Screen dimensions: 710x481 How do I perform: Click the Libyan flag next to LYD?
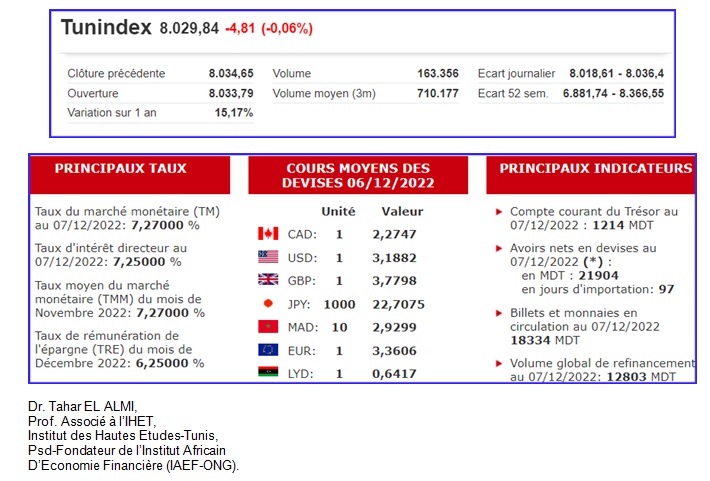tap(267, 372)
